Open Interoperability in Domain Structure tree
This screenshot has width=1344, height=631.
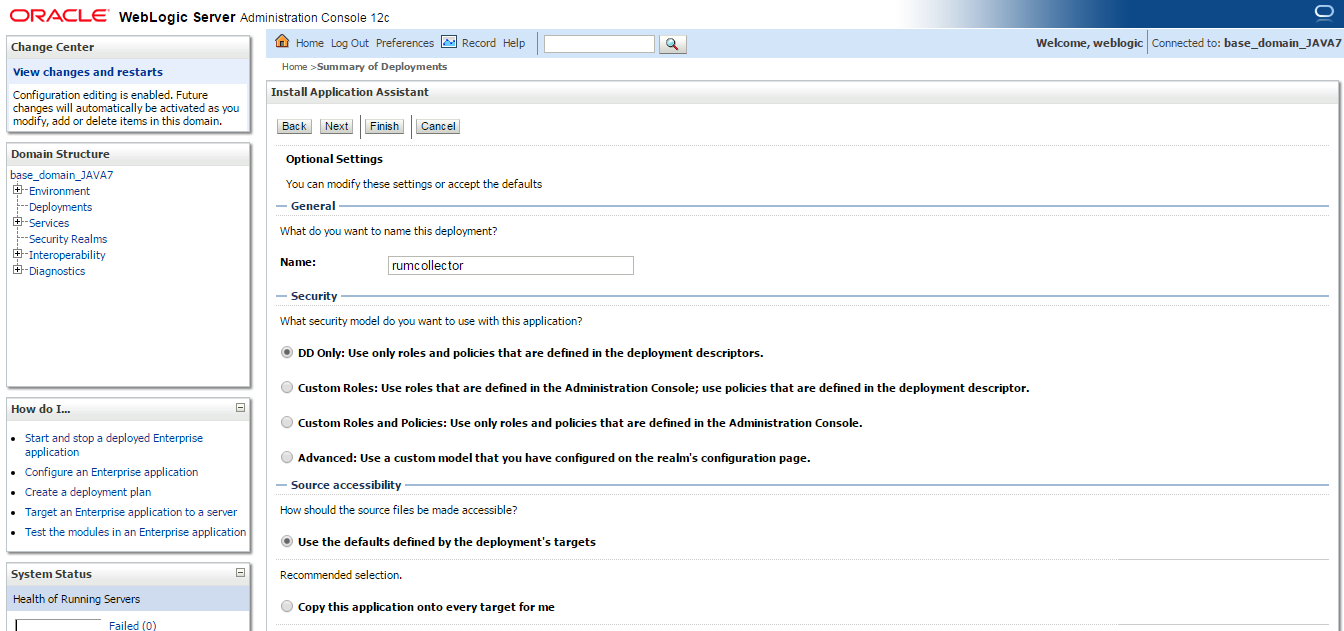(x=67, y=255)
